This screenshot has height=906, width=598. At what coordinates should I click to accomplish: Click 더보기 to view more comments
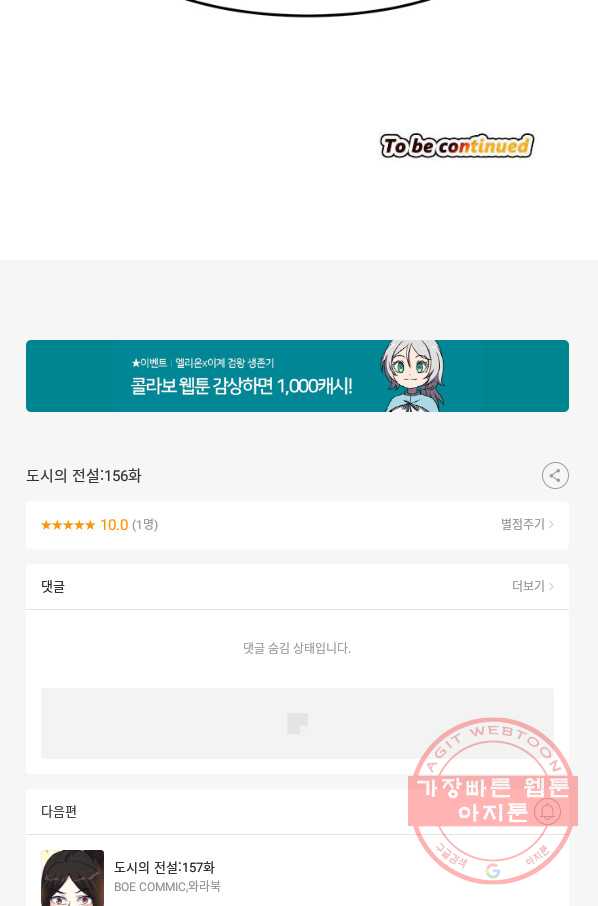pos(528,586)
